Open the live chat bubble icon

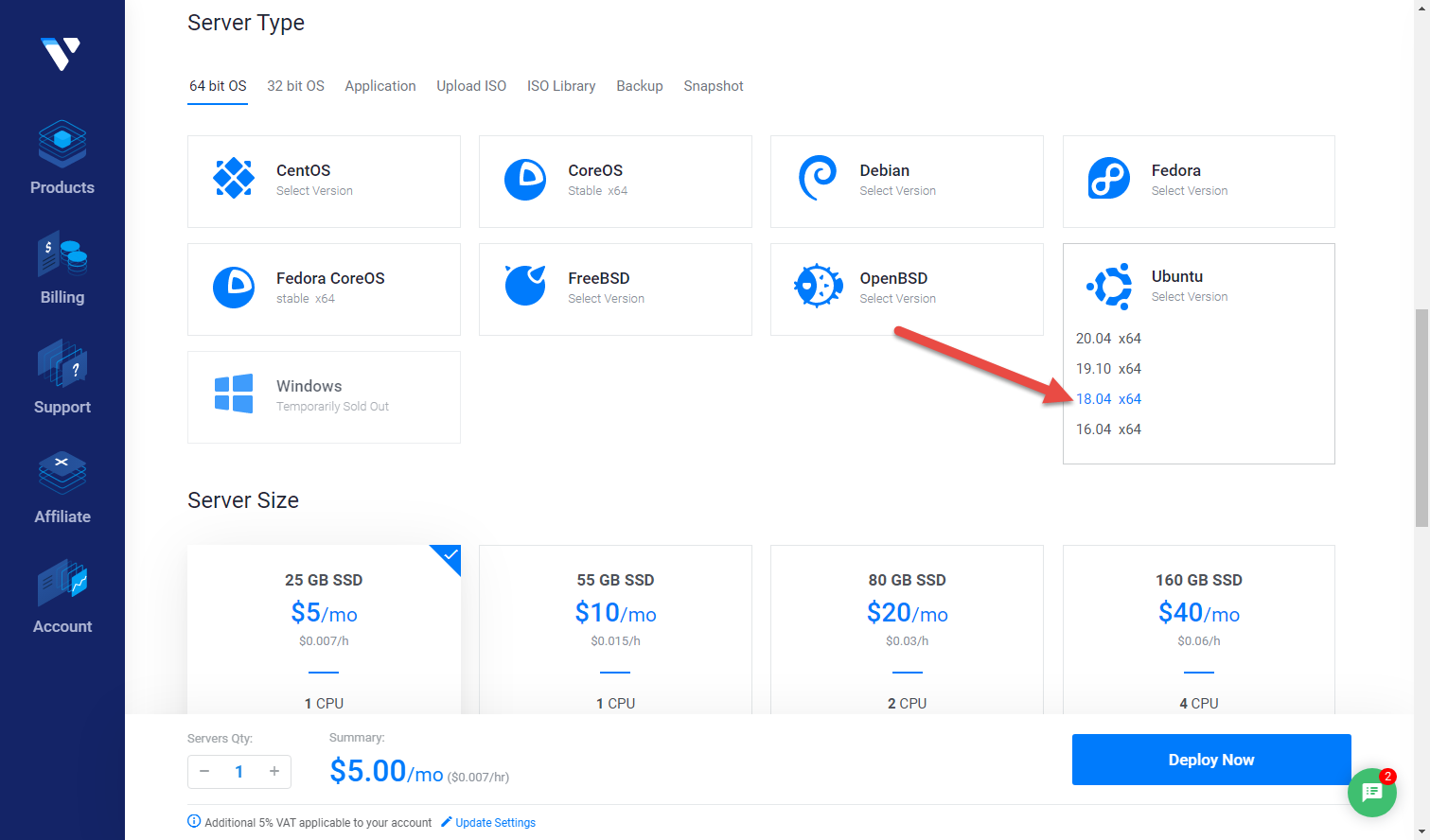[x=1372, y=793]
